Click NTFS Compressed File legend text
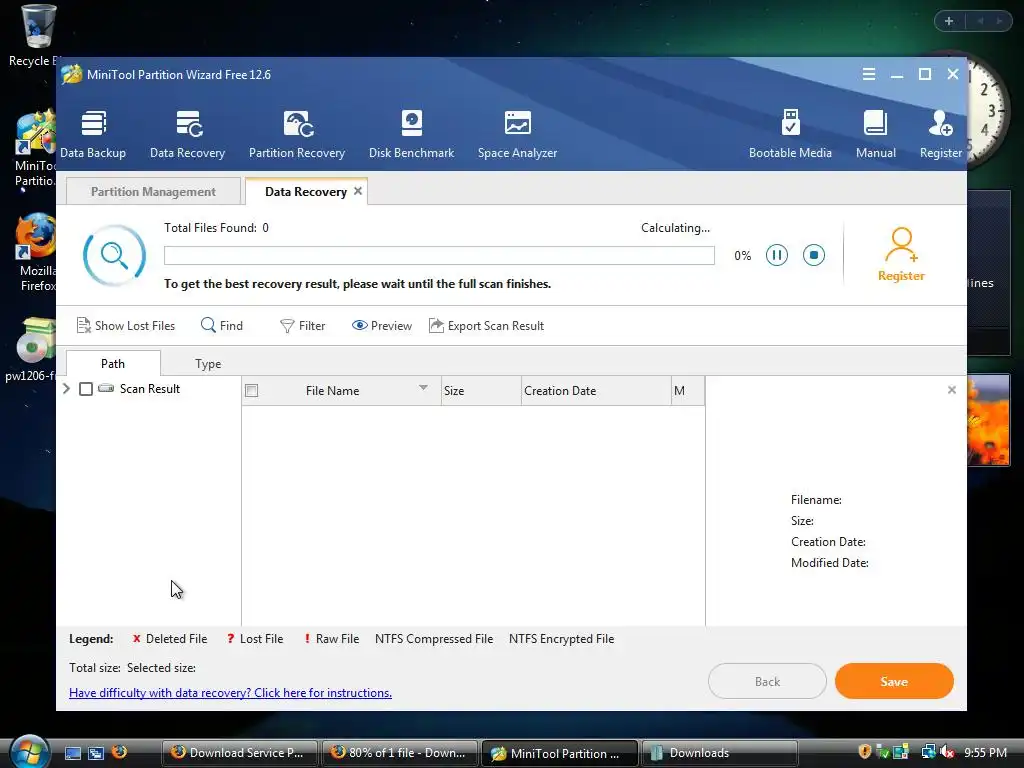 [x=434, y=639]
